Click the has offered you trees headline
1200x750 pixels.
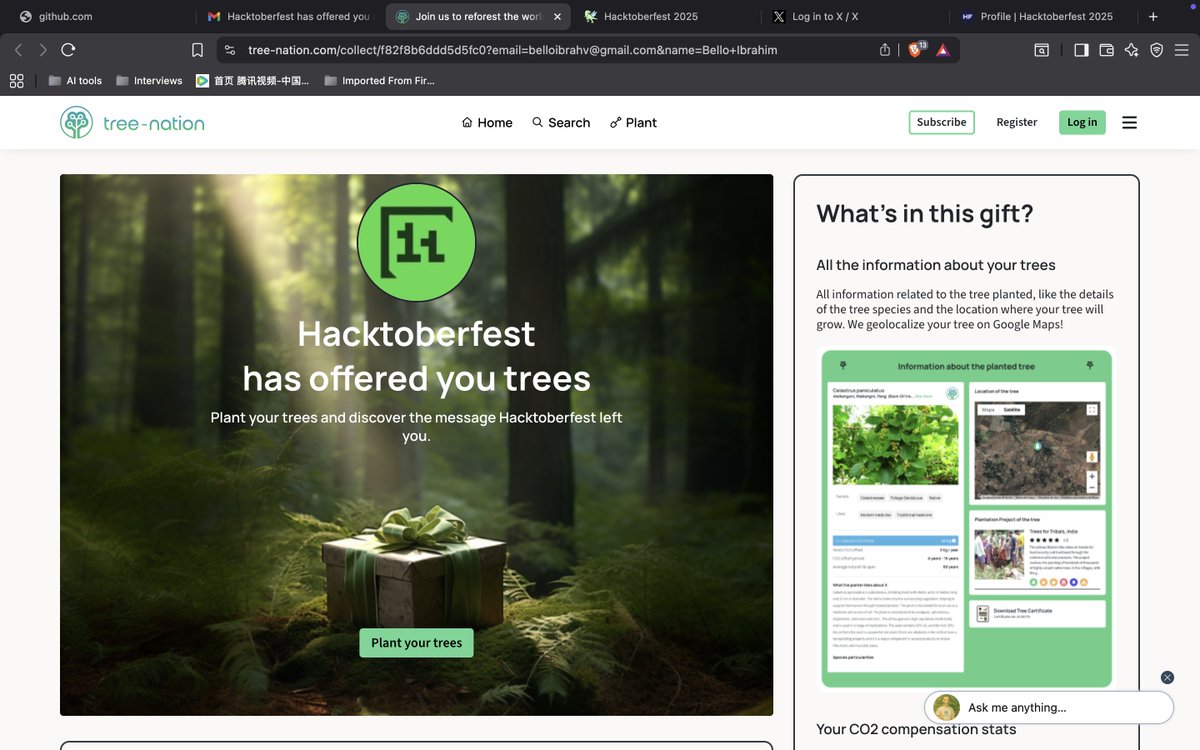pyautogui.click(x=416, y=378)
